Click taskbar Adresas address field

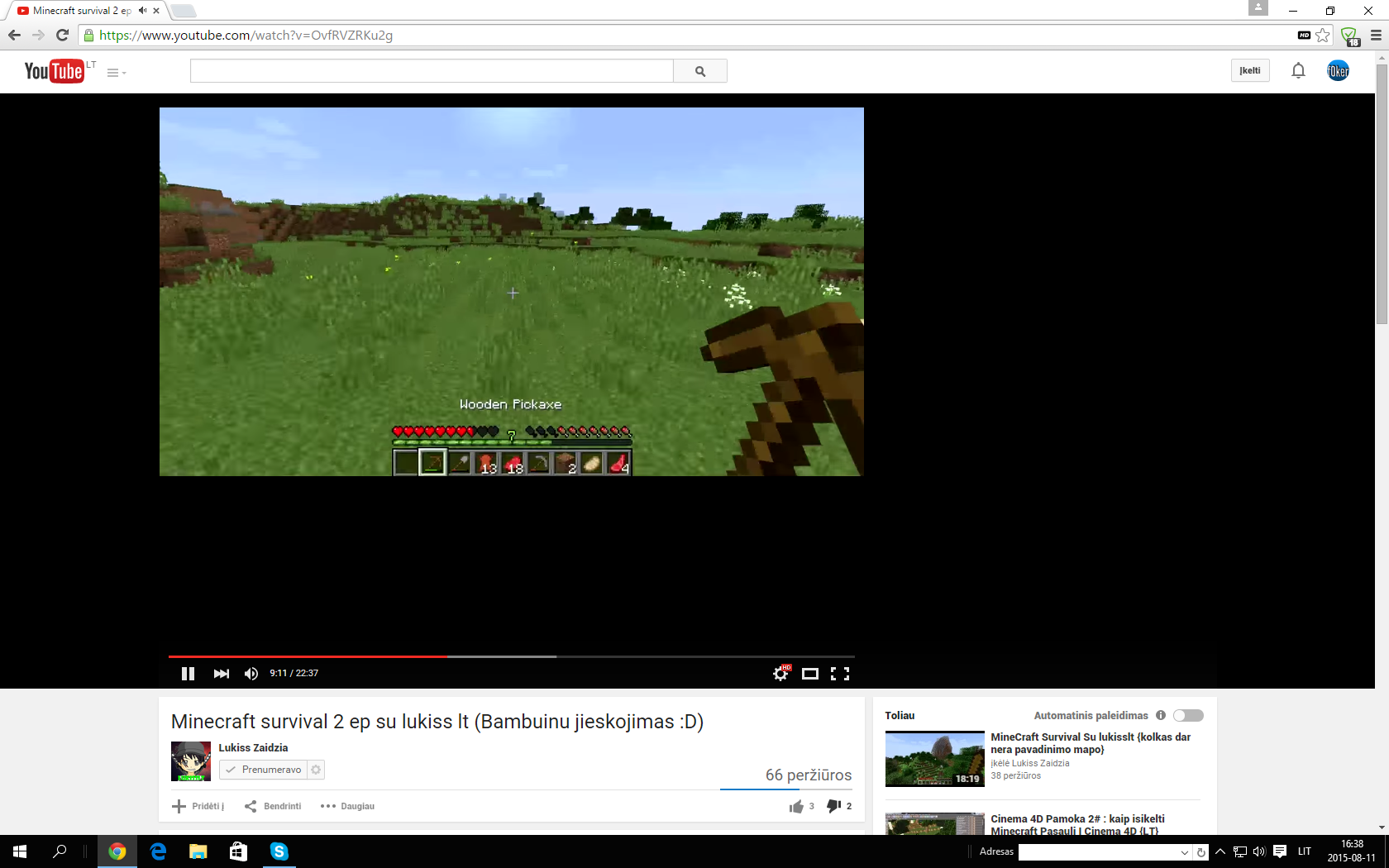tap(1098, 852)
